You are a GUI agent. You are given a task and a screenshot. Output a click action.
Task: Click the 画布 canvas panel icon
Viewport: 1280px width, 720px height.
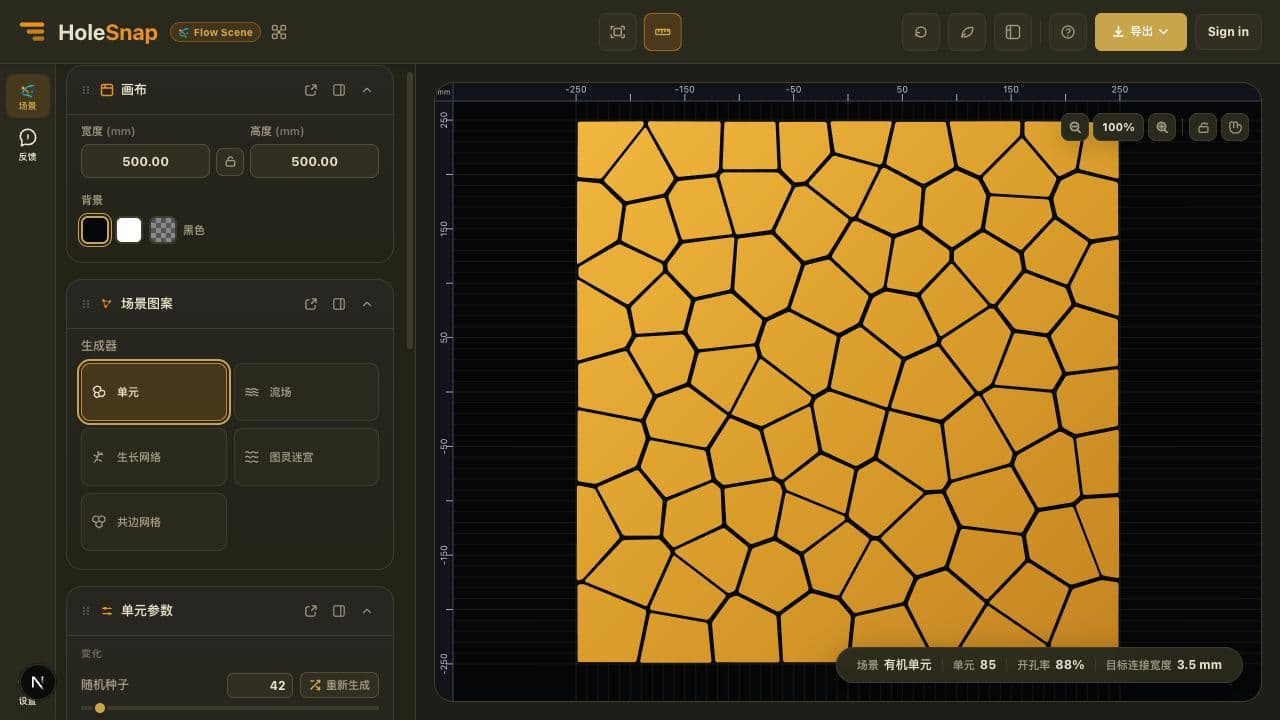107,90
